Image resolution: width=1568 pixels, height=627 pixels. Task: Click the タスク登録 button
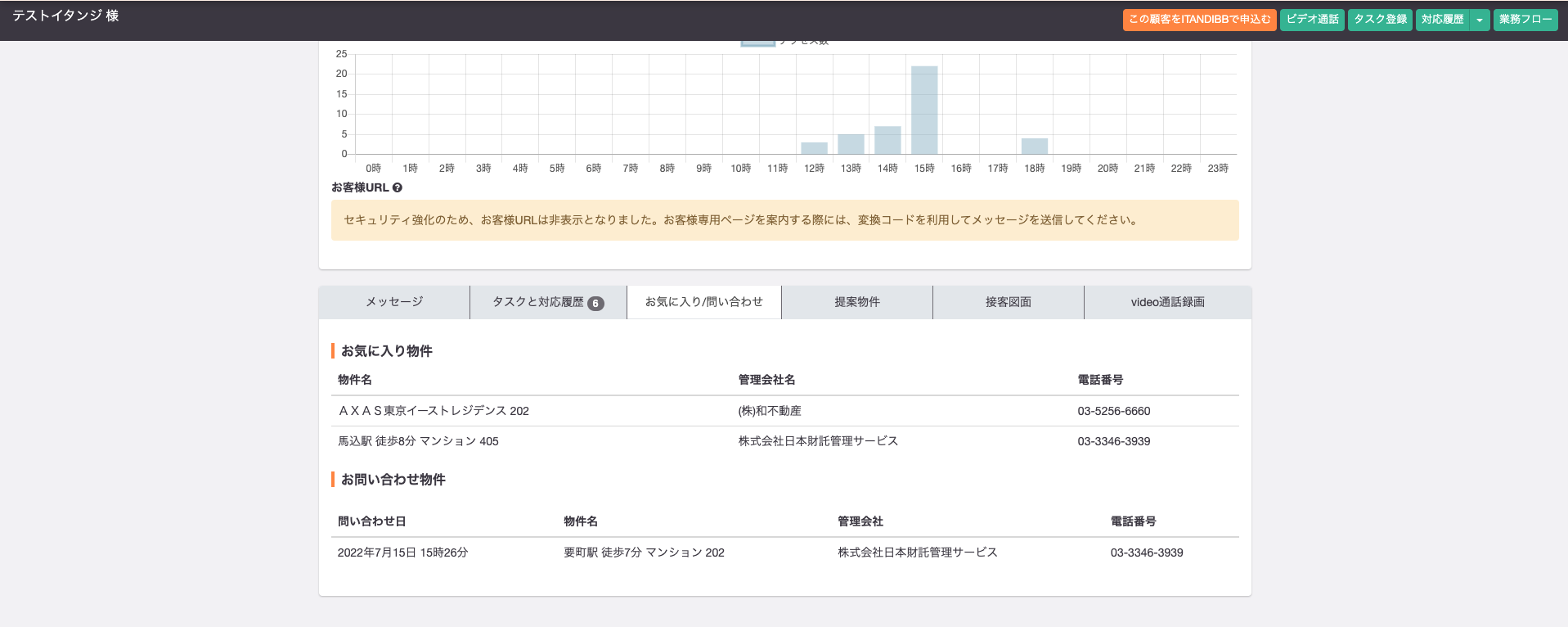(1380, 20)
